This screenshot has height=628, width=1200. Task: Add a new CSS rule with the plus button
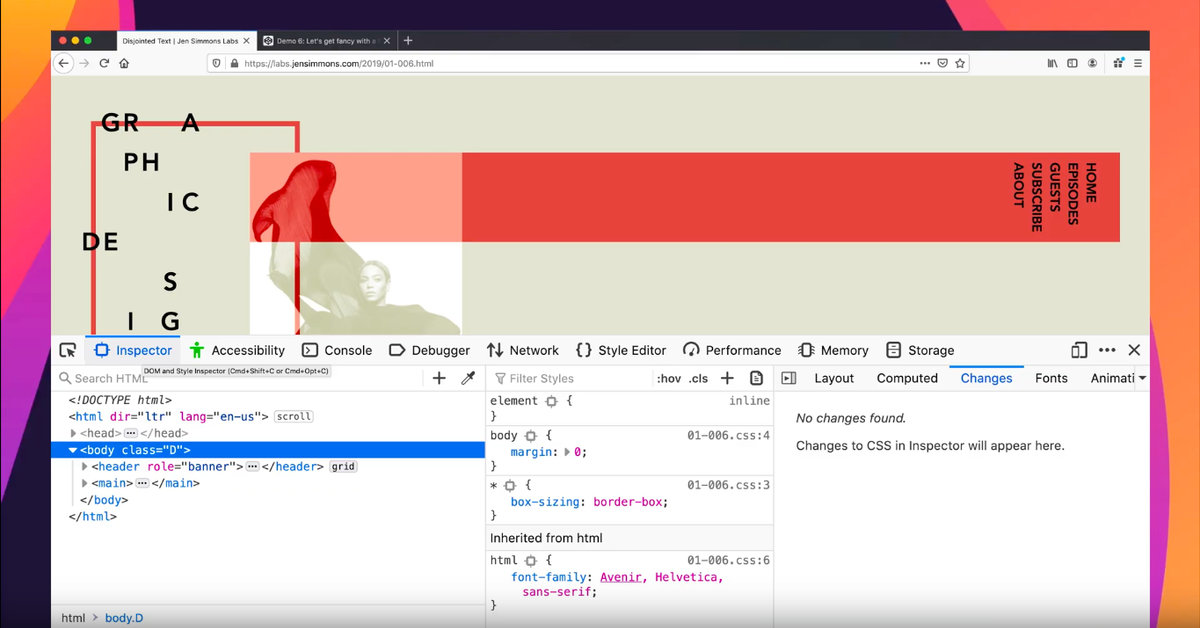point(727,378)
